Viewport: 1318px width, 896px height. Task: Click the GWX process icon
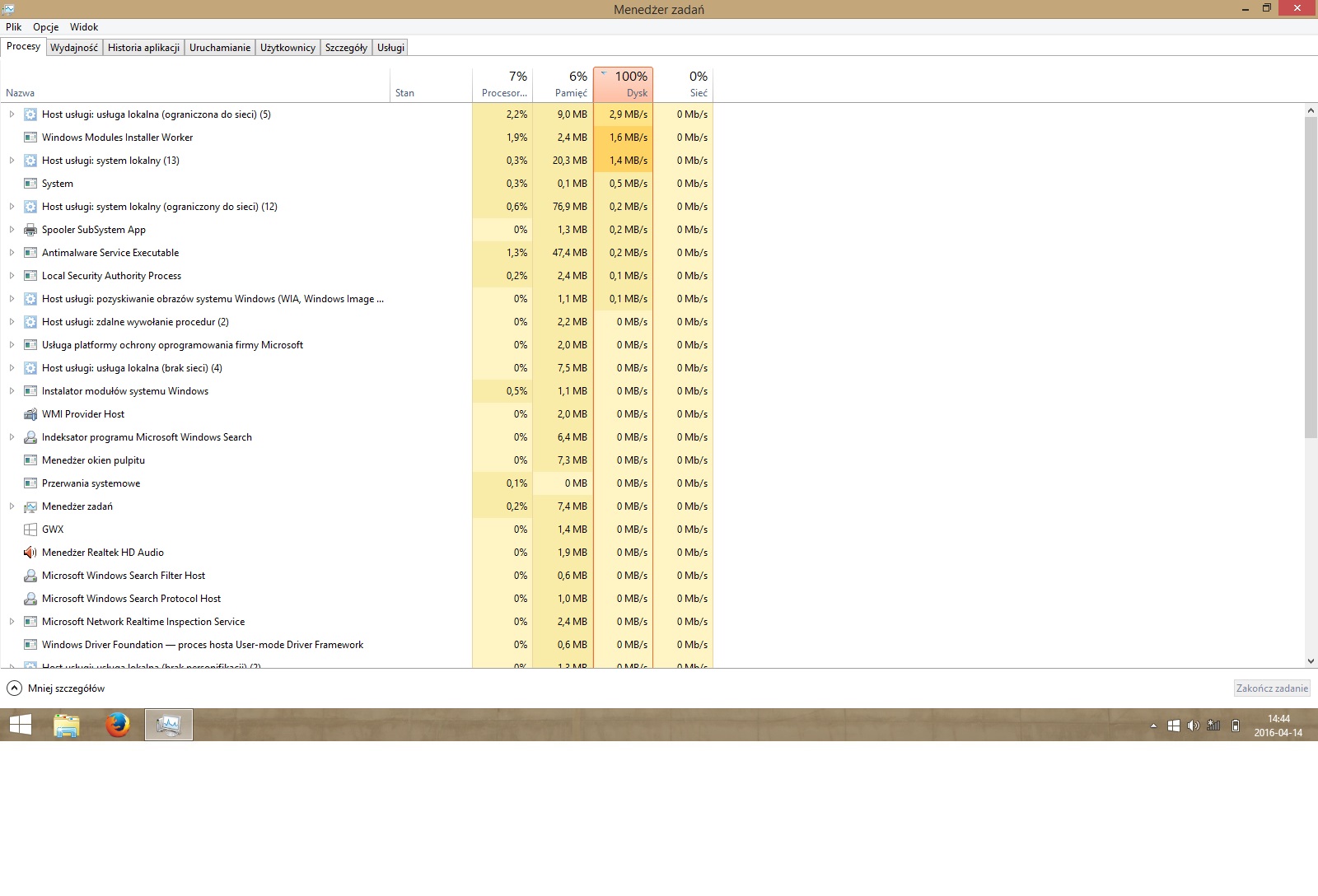point(30,530)
